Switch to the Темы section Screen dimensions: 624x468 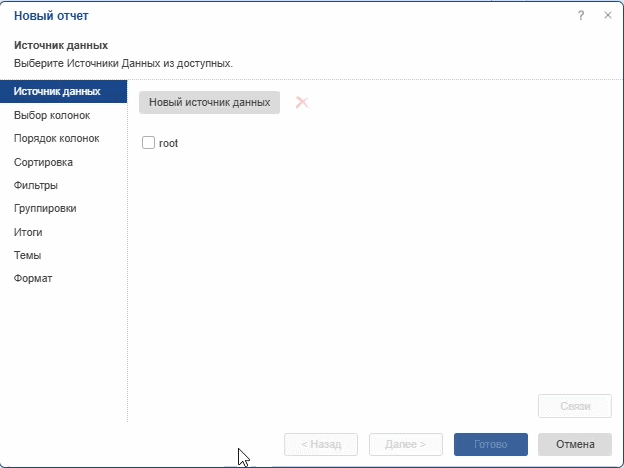27,255
